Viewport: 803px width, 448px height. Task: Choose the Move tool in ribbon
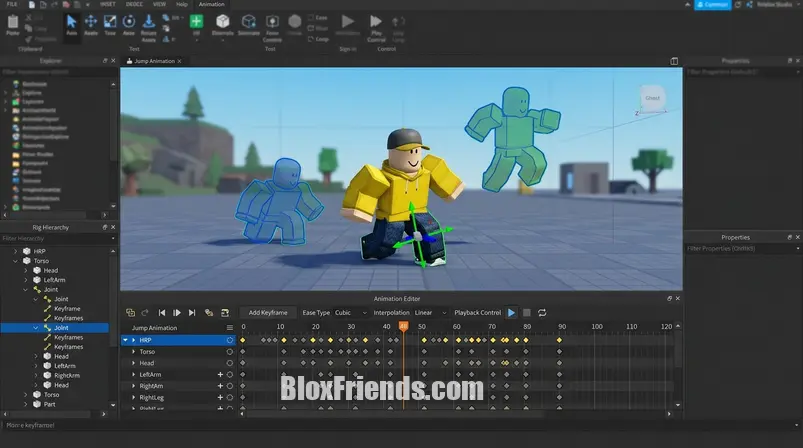pyautogui.click(x=91, y=23)
